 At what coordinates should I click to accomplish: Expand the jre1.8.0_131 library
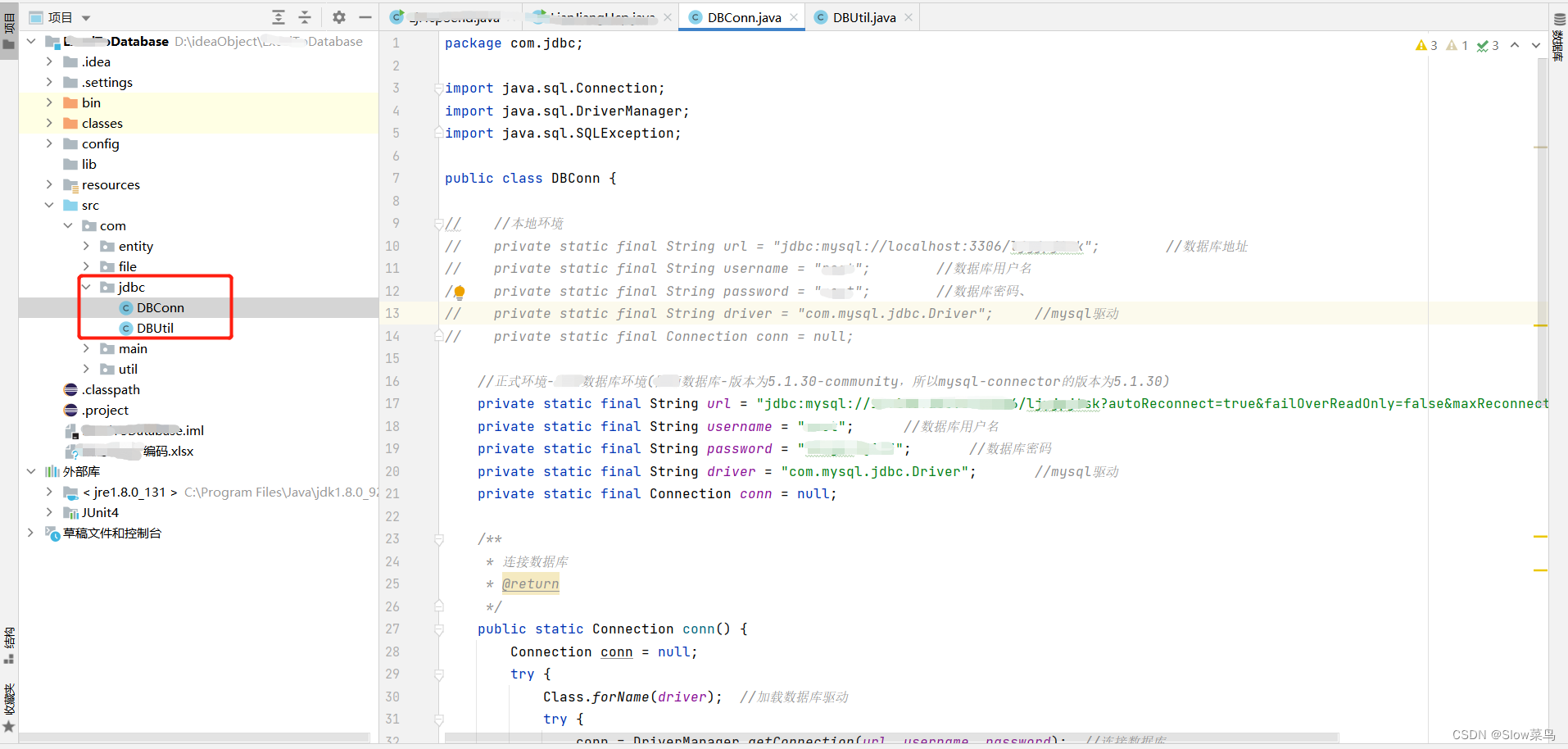49,492
